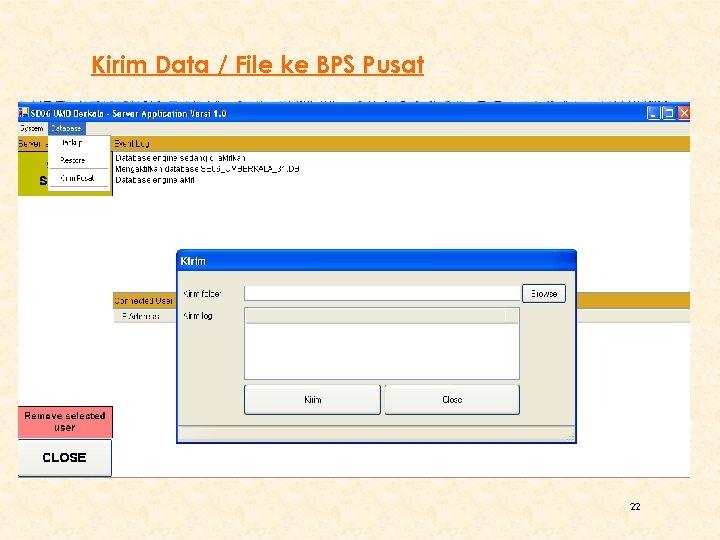
Task: Click the Remove selected user button
Action: (x=65, y=422)
